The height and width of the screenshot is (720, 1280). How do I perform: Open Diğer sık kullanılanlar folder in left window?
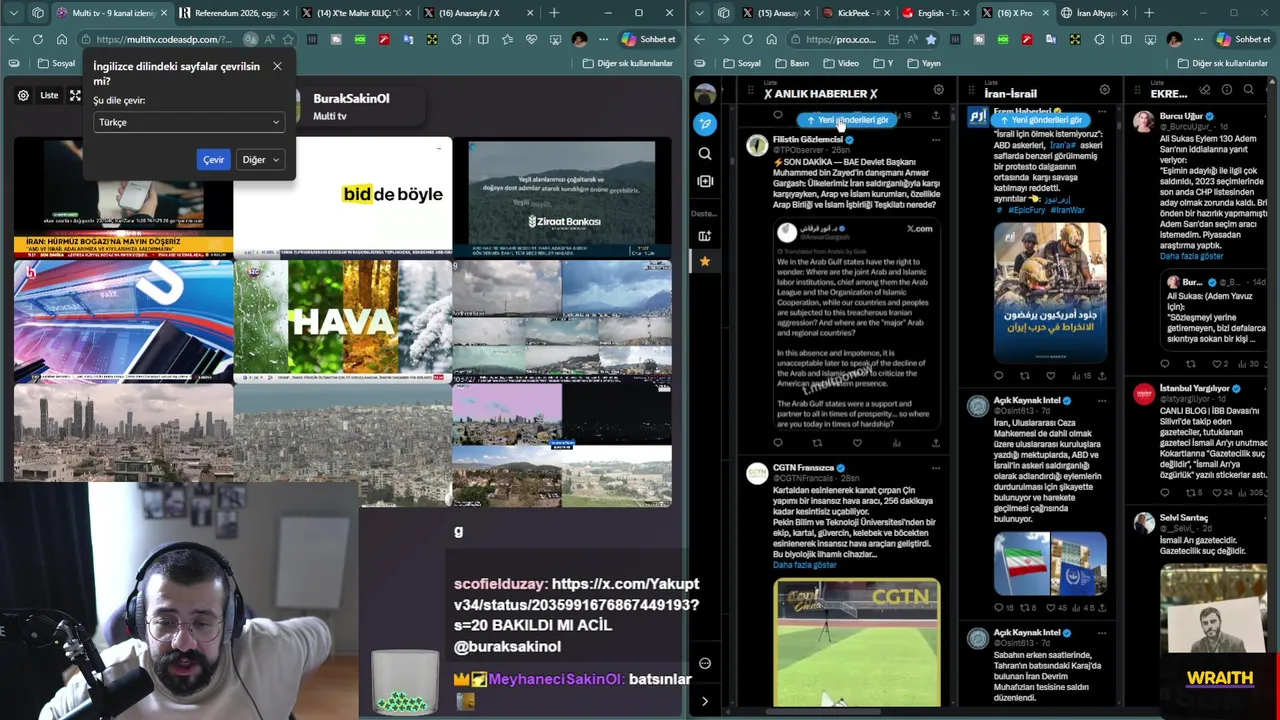(x=627, y=63)
